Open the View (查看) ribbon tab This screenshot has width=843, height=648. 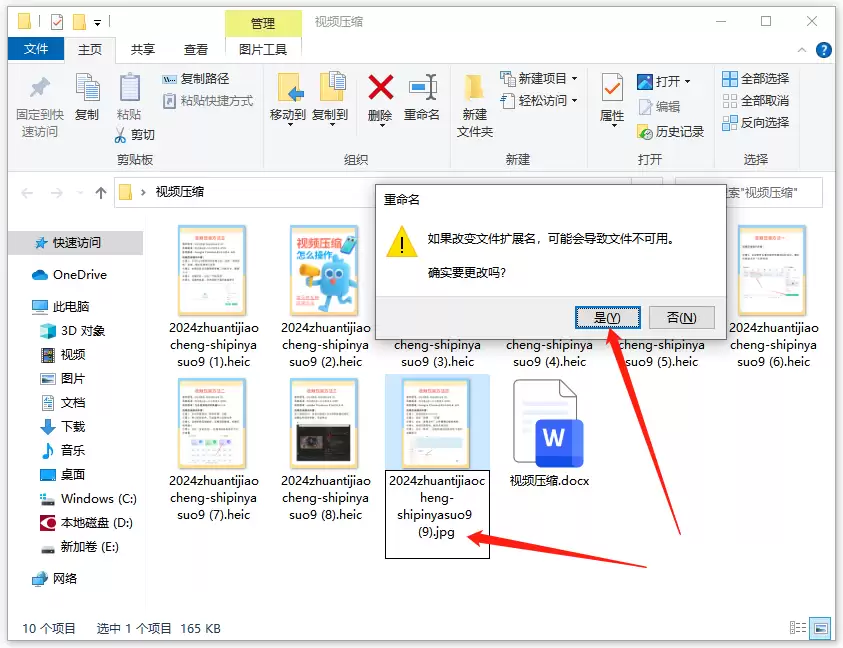pos(196,49)
